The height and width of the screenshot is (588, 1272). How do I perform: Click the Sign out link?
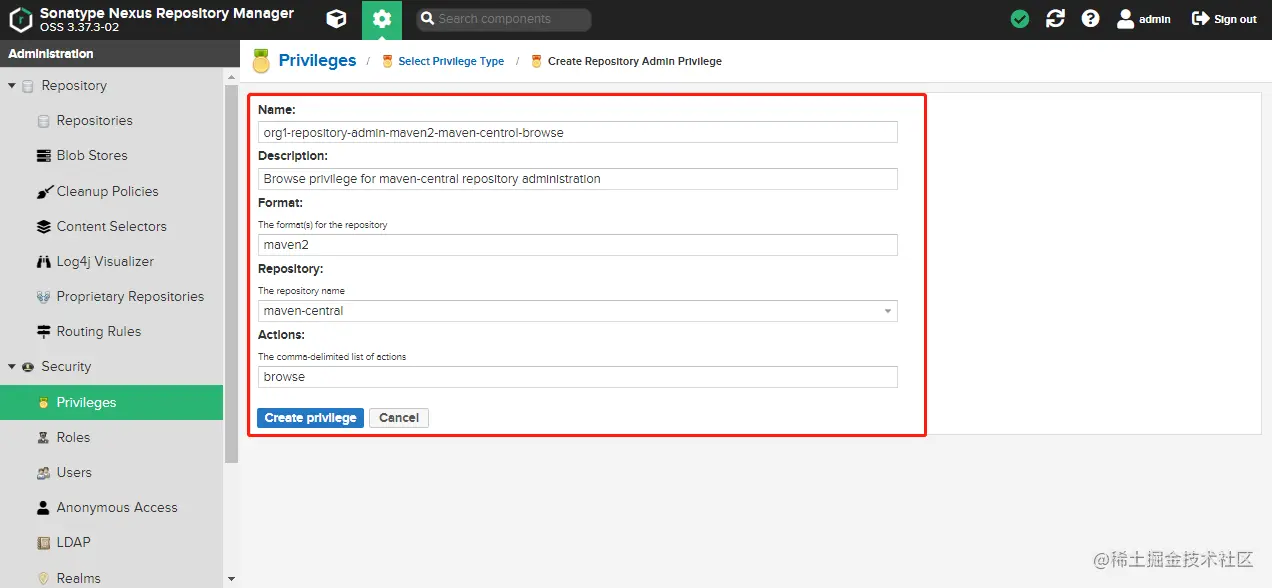(1235, 19)
